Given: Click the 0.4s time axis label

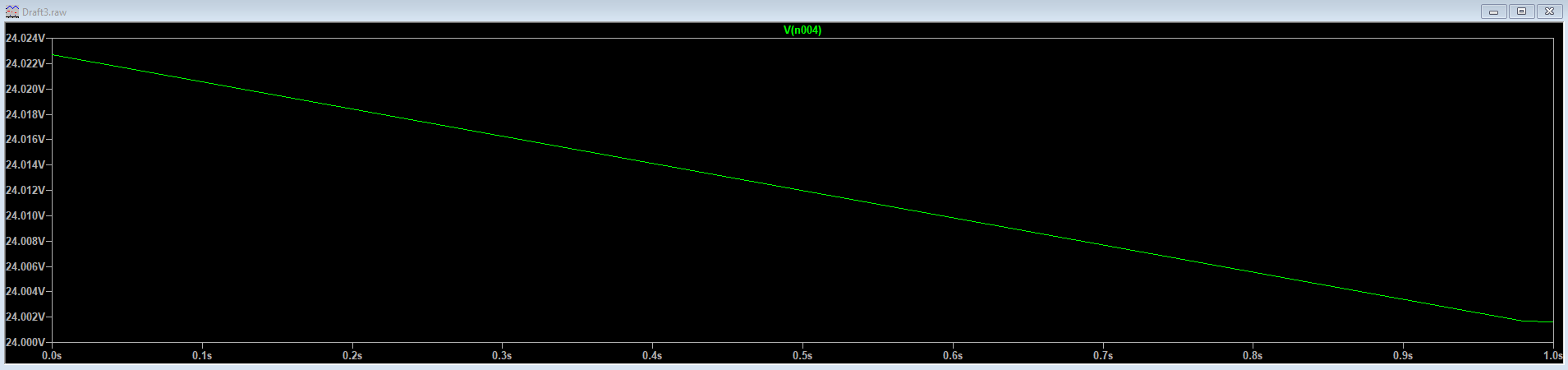Looking at the screenshot, I should 652,355.
